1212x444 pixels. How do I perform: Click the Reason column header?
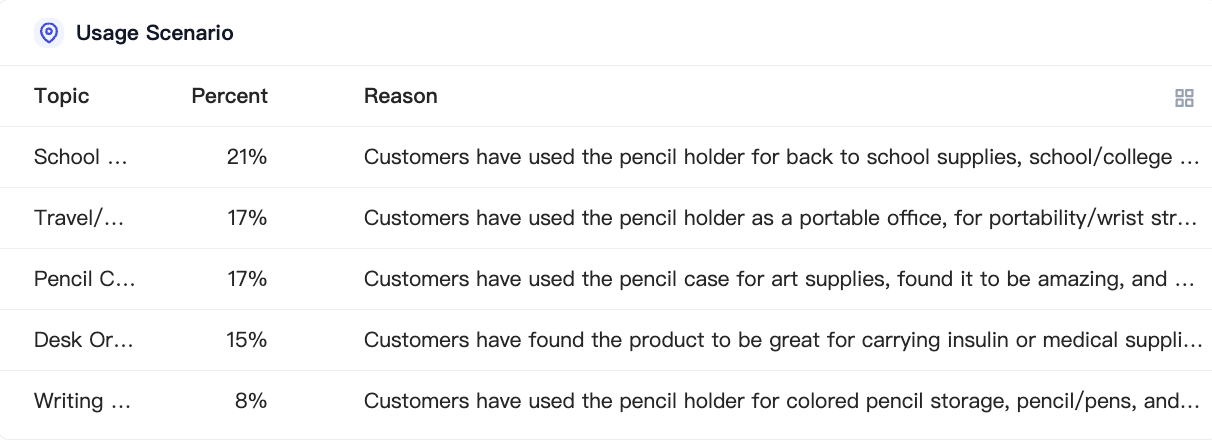[x=401, y=96]
